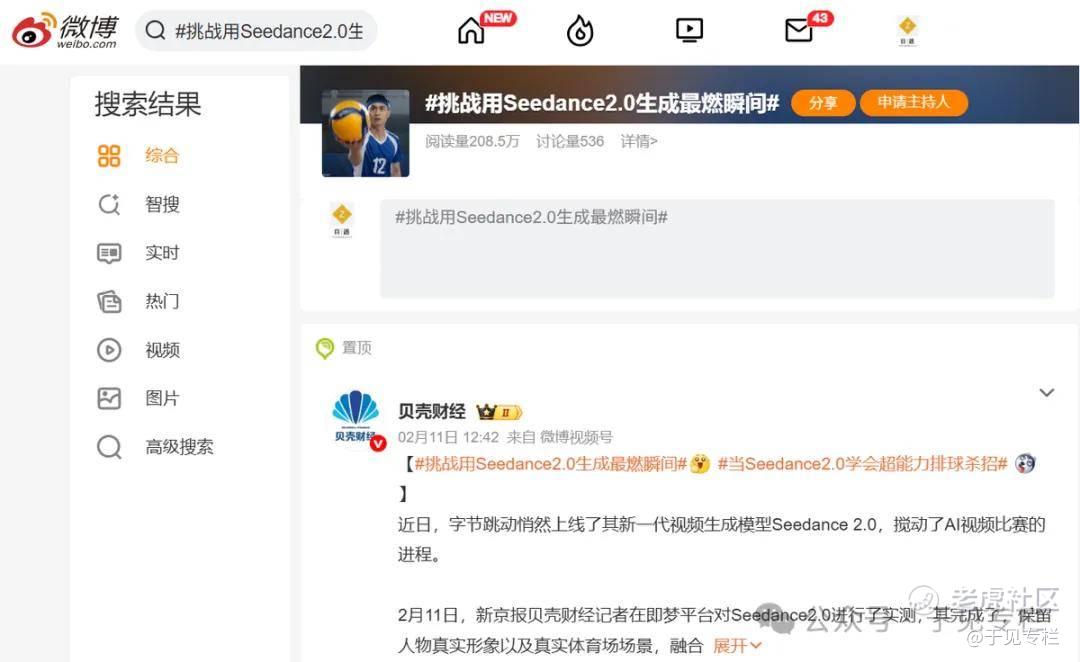1080x662 pixels.
Task: Switch to the 智搜 tab
Action: coord(162,204)
